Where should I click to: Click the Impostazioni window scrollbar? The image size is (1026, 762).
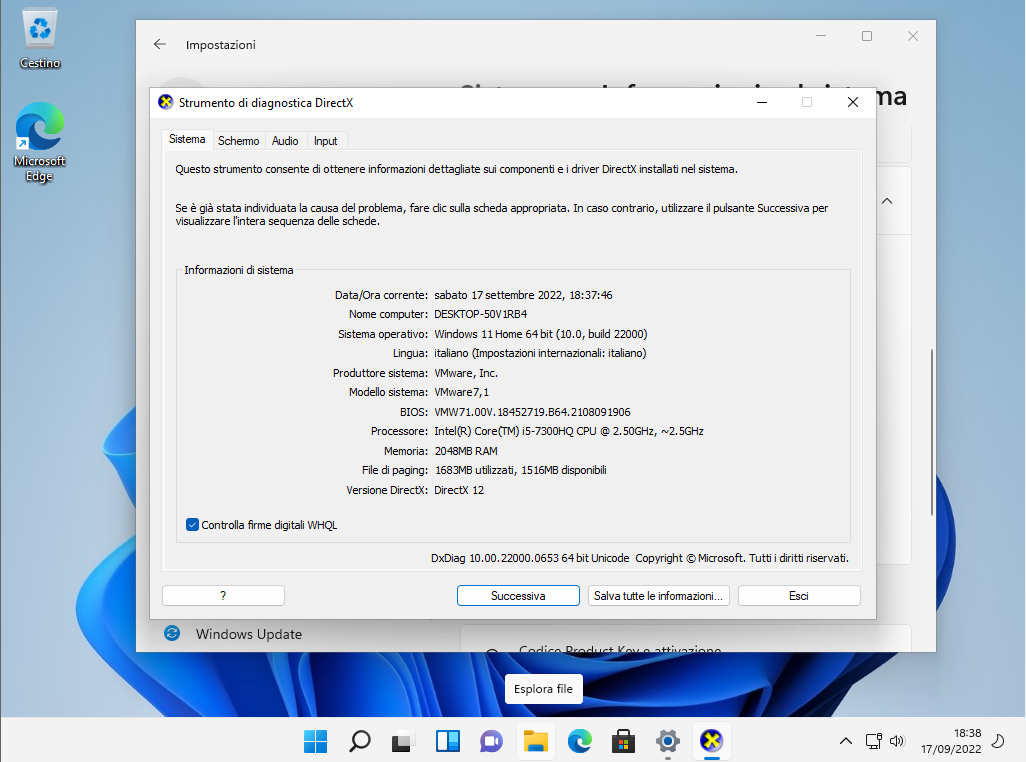click(x=931, y=432)
